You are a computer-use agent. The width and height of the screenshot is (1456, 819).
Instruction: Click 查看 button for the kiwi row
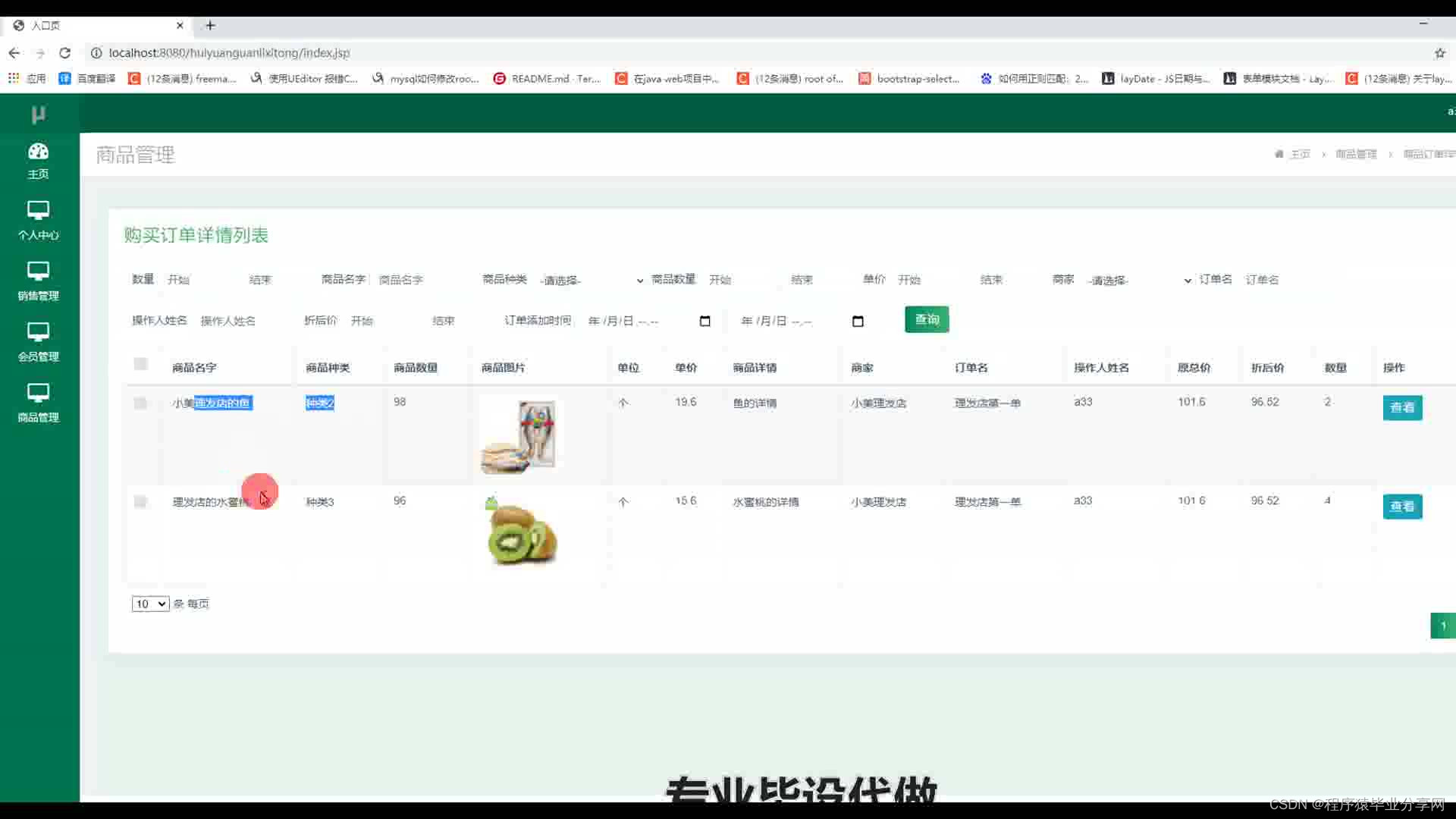click(x=1401, y=506)
